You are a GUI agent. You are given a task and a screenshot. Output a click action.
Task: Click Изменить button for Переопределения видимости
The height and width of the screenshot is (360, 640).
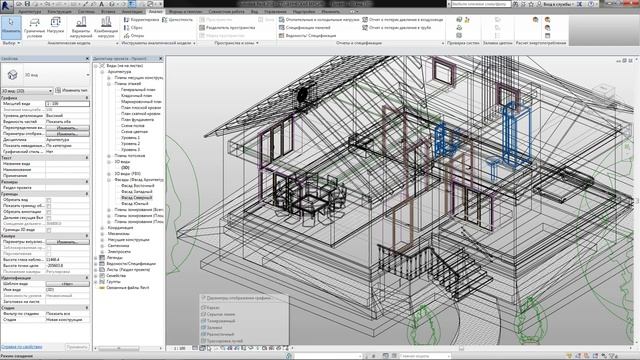(67, 128)
